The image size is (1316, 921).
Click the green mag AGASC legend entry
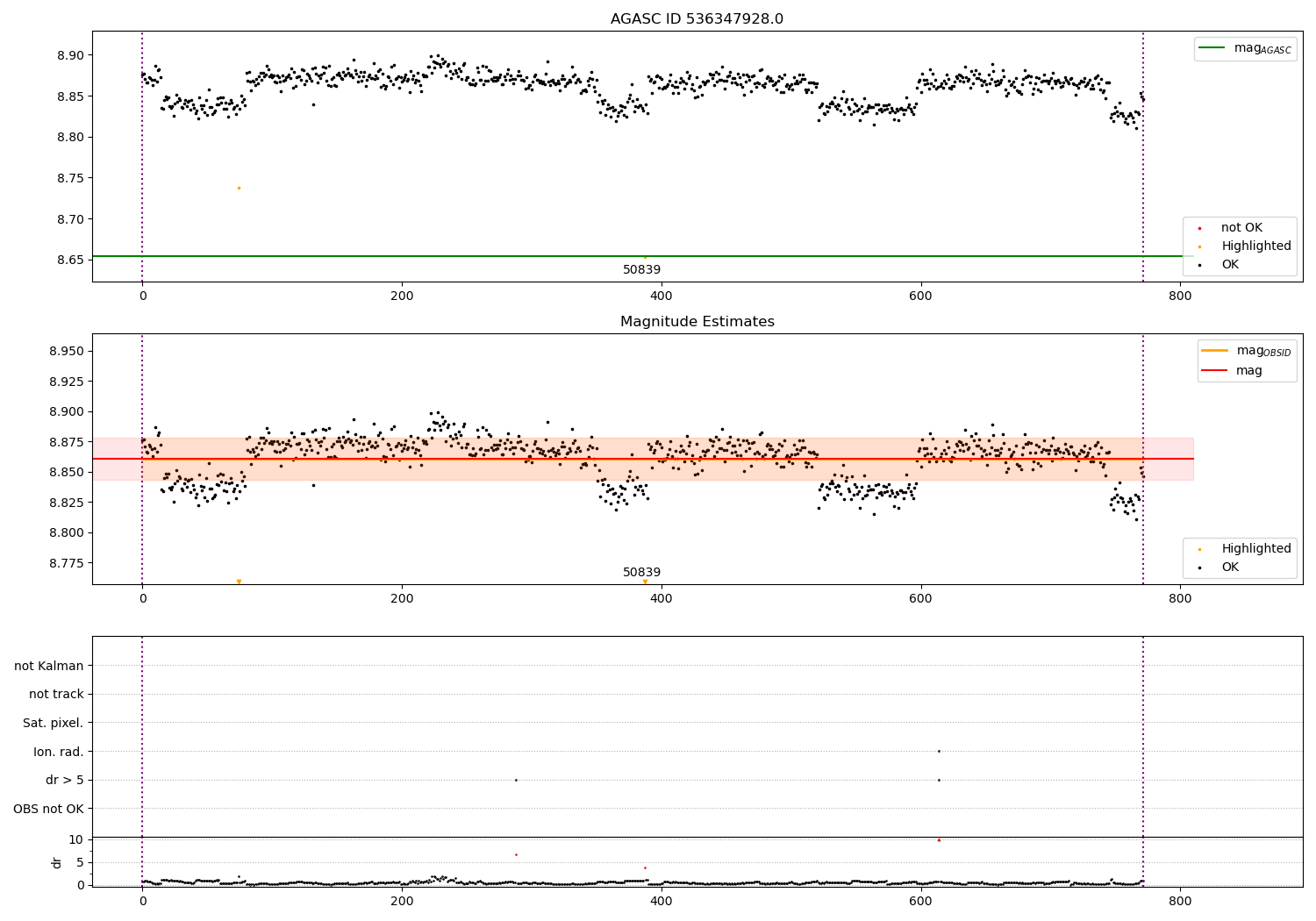click(1244, 48)
